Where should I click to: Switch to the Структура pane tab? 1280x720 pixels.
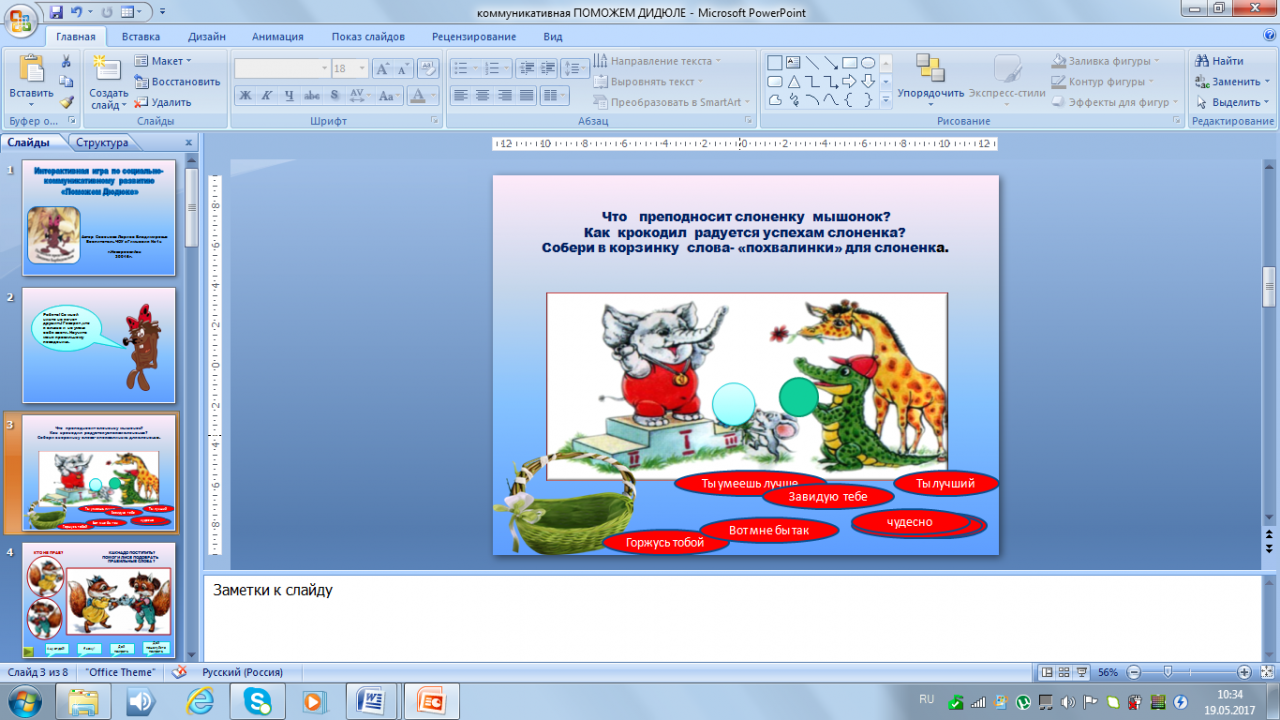point(102,142)
